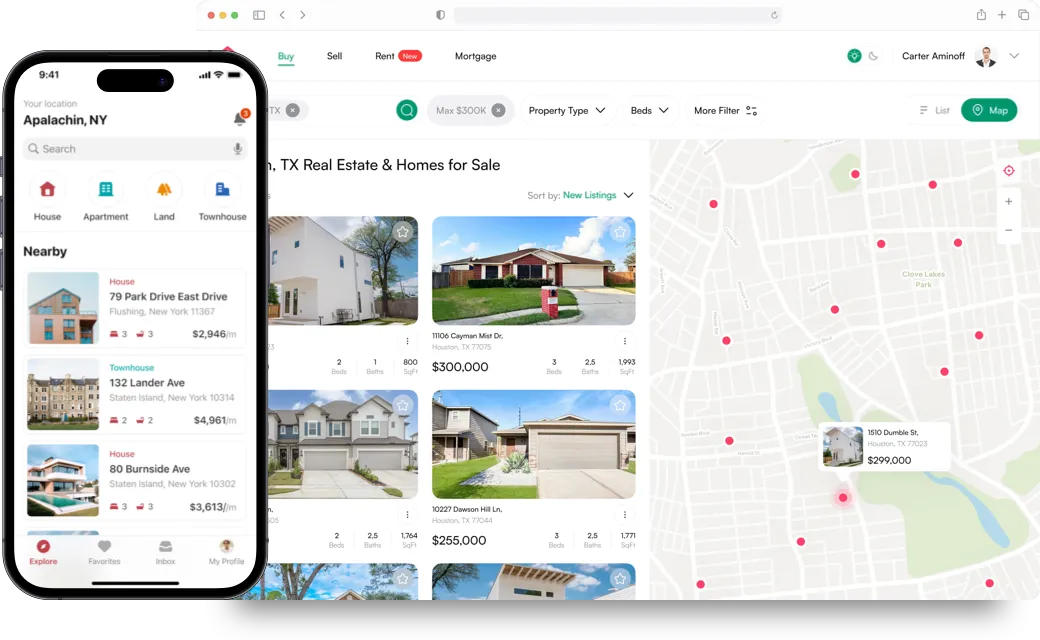Image resolution: width=1040 pixels, height=640 pixels.
Task: Toggle dark mode moon icon
Action: (x=873, y=57)
